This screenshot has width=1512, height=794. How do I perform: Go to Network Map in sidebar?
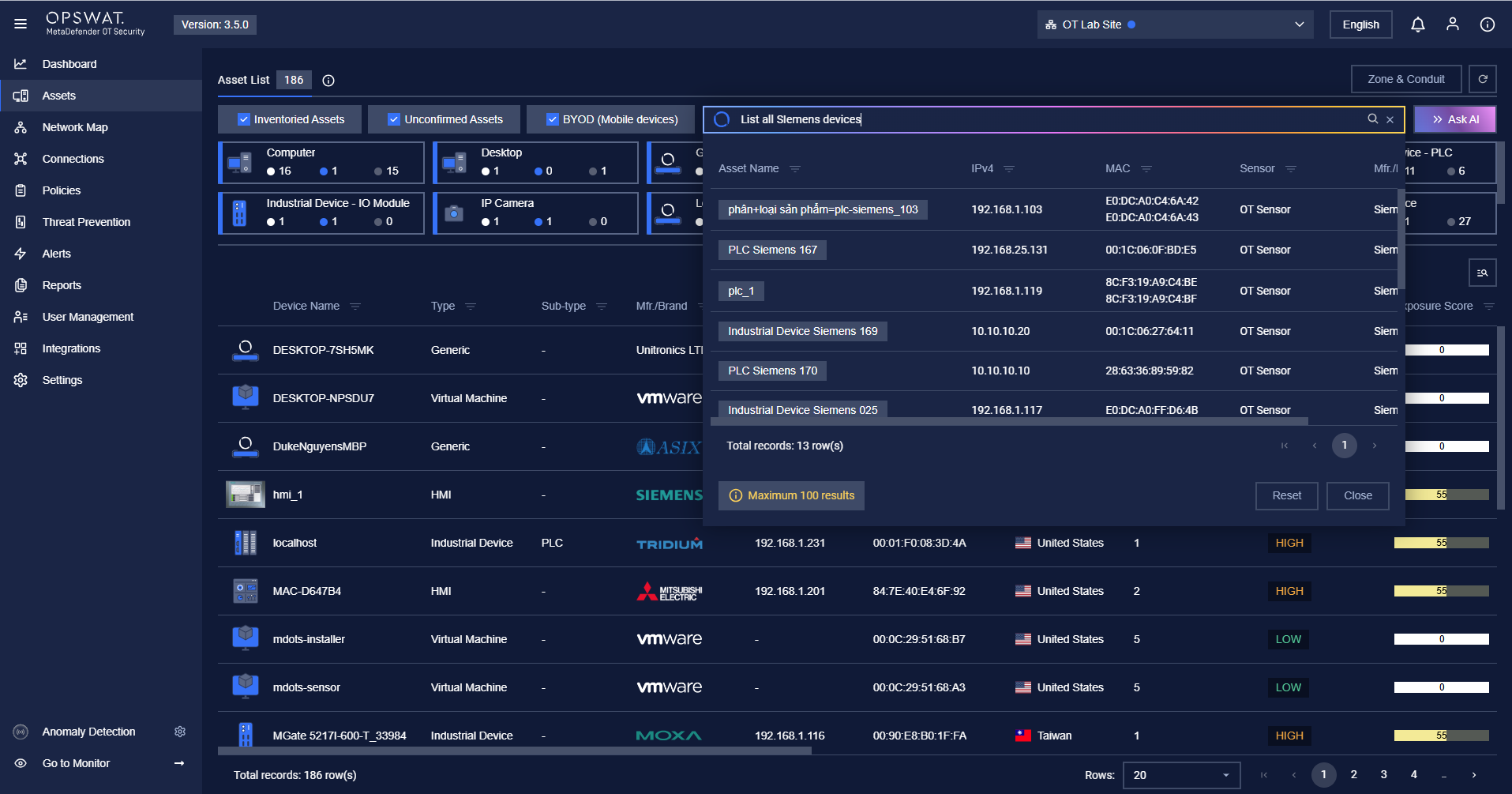click(x=75, y=127)
